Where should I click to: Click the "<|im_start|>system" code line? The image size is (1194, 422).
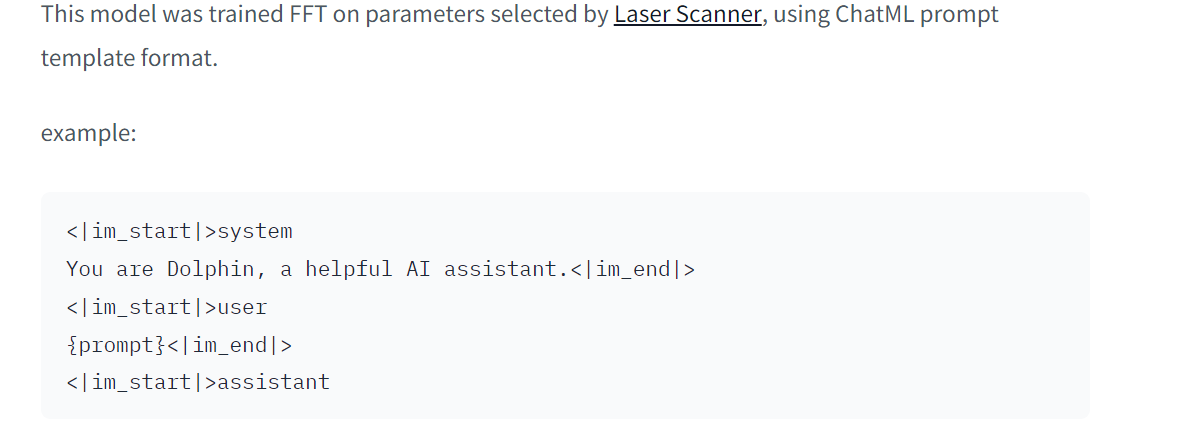[179, 231]
